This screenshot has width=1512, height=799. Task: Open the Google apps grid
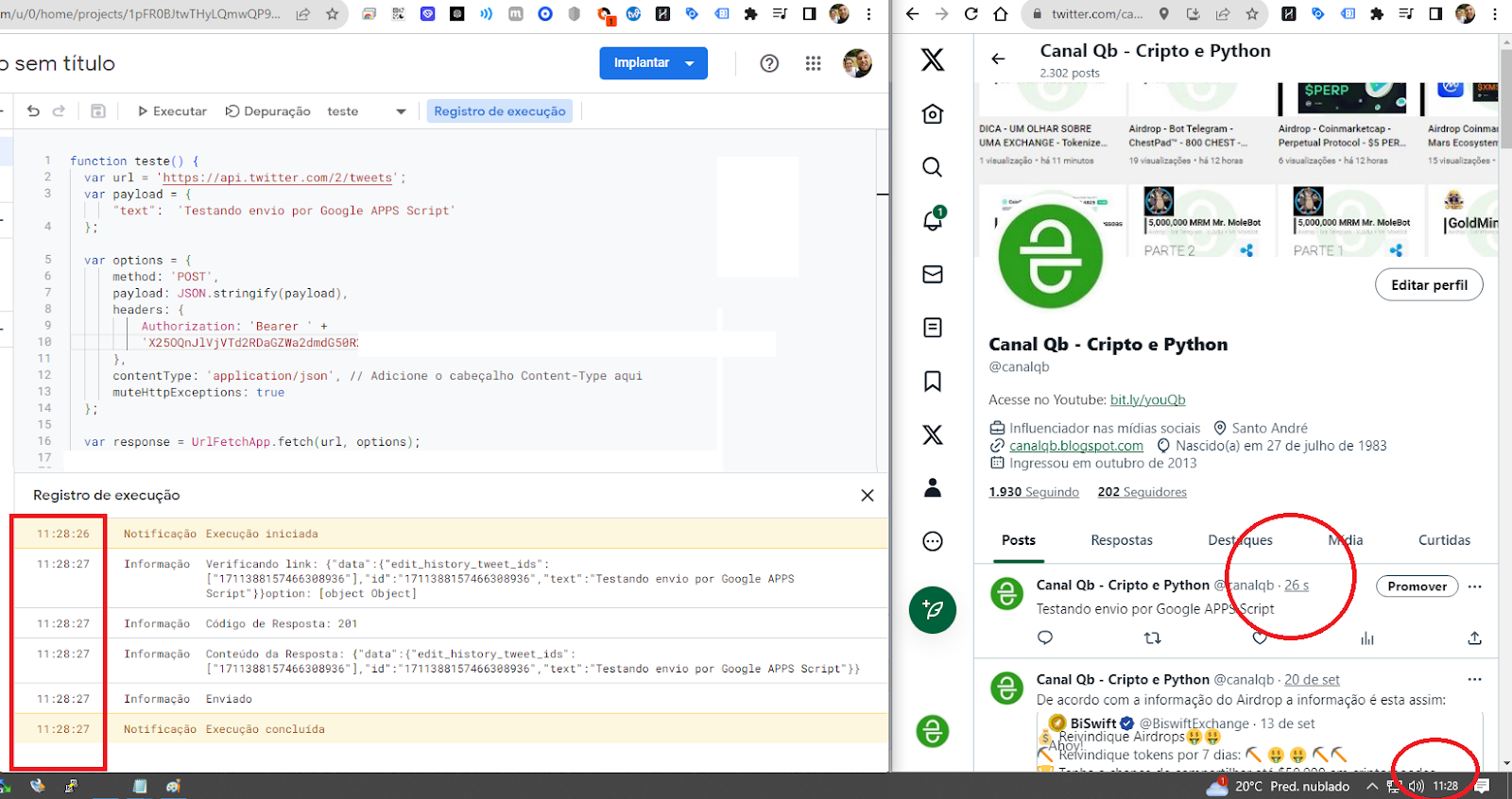tap(813, 63)
